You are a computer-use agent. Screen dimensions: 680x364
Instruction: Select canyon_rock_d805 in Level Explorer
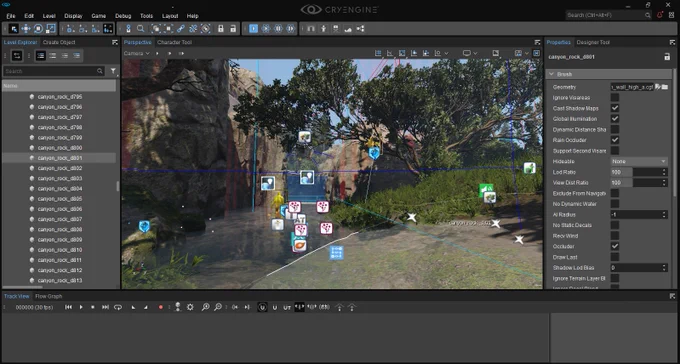59,199
